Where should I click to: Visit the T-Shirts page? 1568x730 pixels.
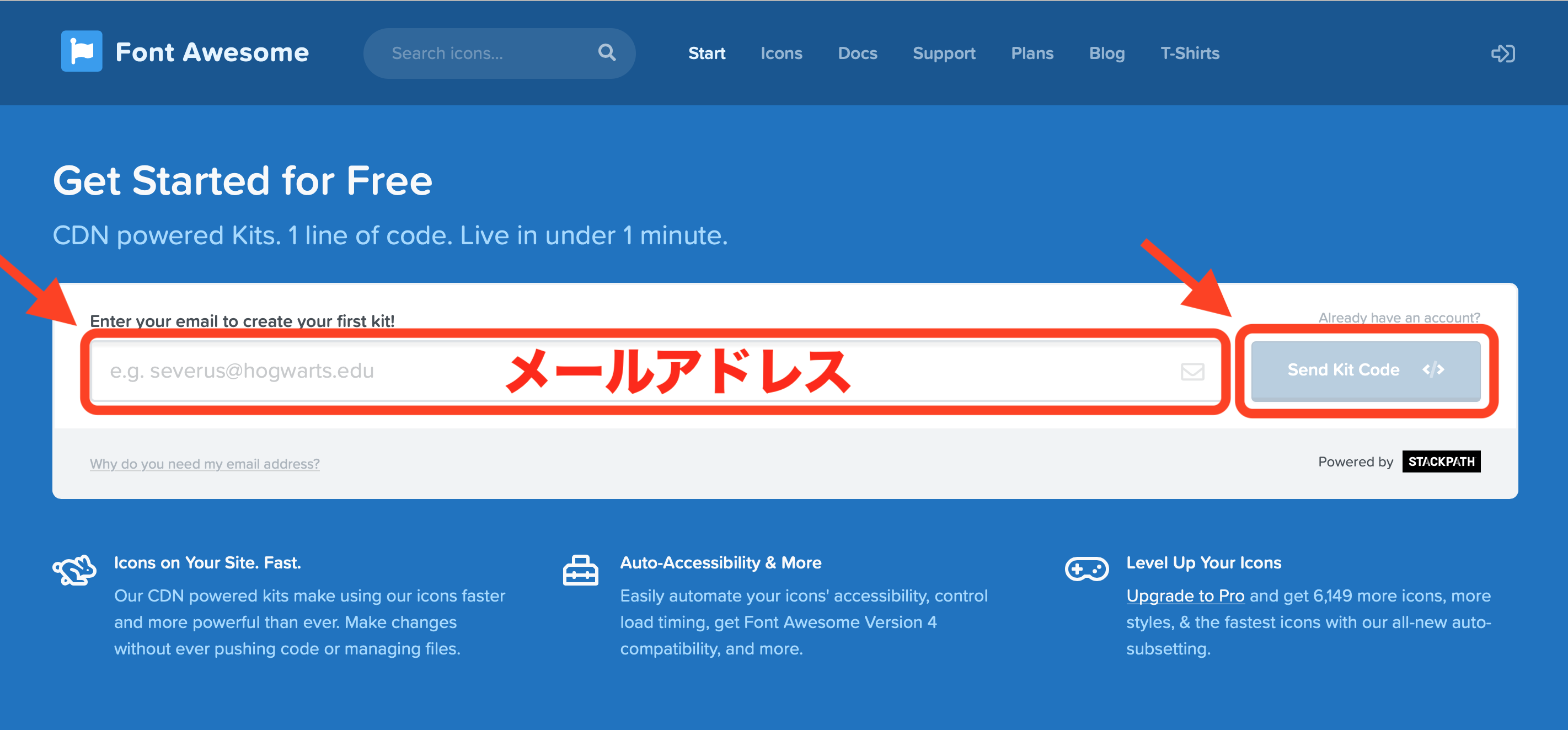point(1190,53)
